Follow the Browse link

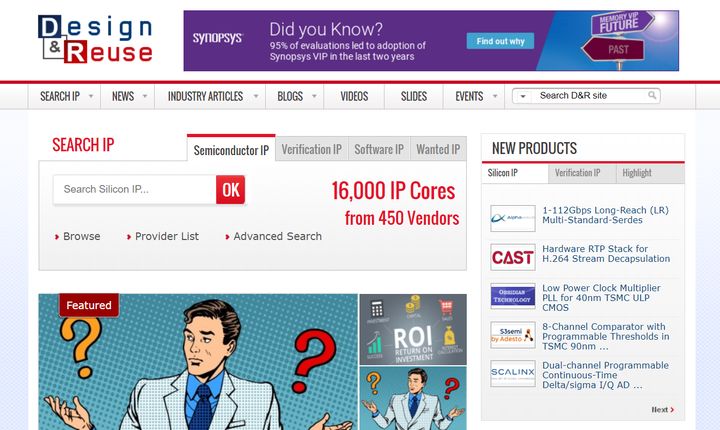click(81, 236)
